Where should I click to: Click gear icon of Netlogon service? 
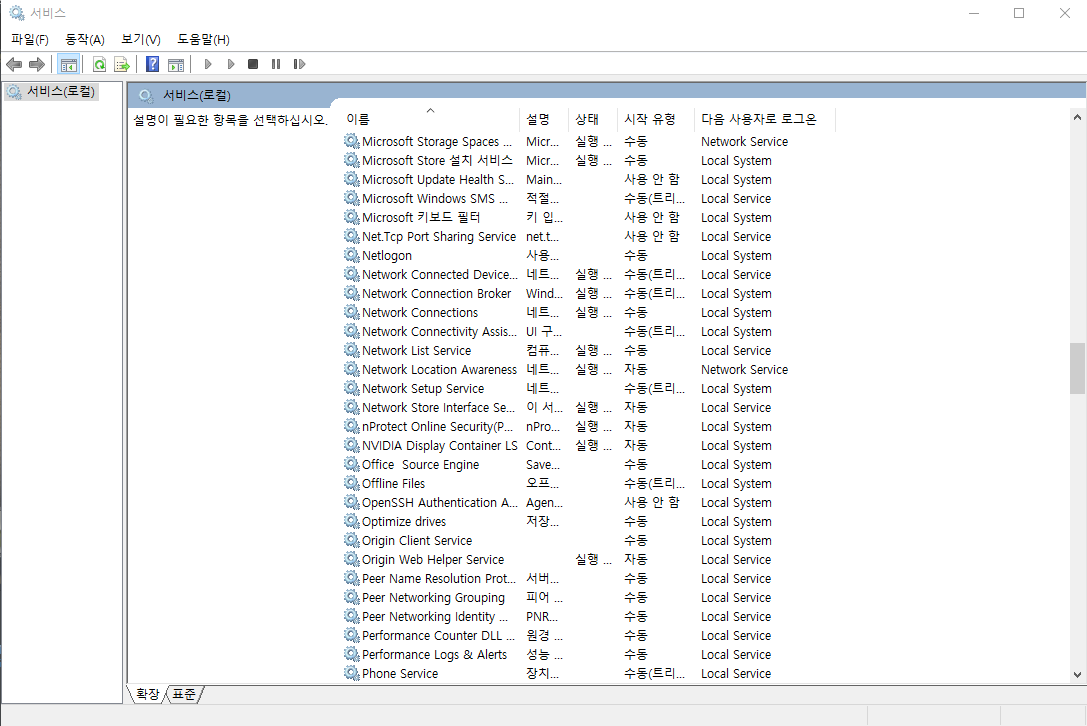click(x=352, y=255)
